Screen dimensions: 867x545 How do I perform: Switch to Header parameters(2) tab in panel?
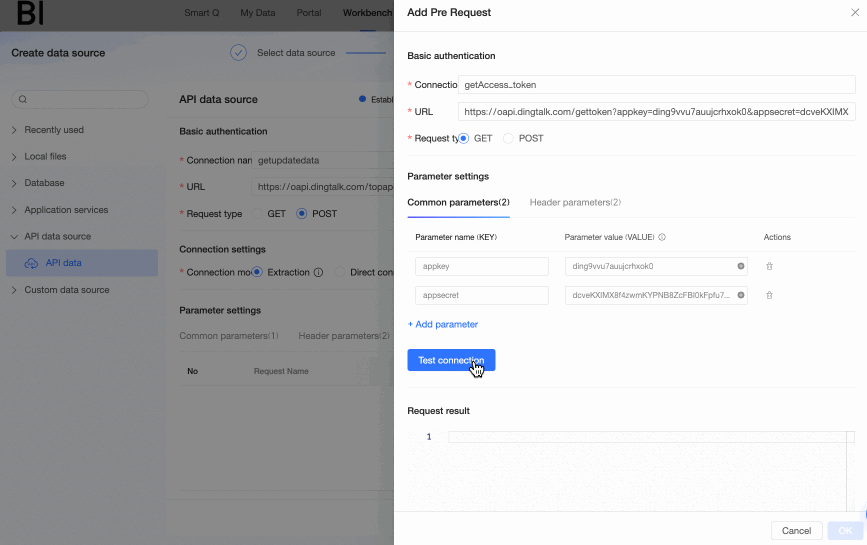tap(575, 203)
